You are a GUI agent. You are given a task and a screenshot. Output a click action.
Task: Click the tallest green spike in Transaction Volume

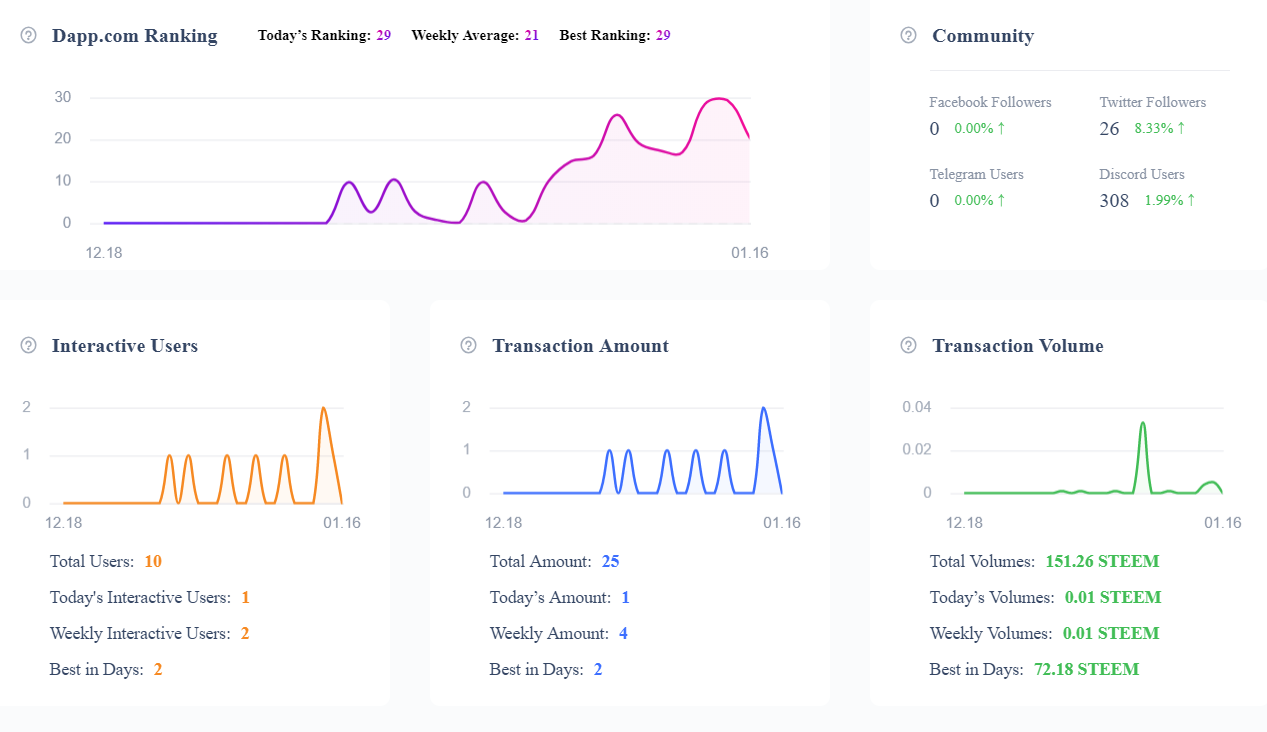[x=1142, y=423]
